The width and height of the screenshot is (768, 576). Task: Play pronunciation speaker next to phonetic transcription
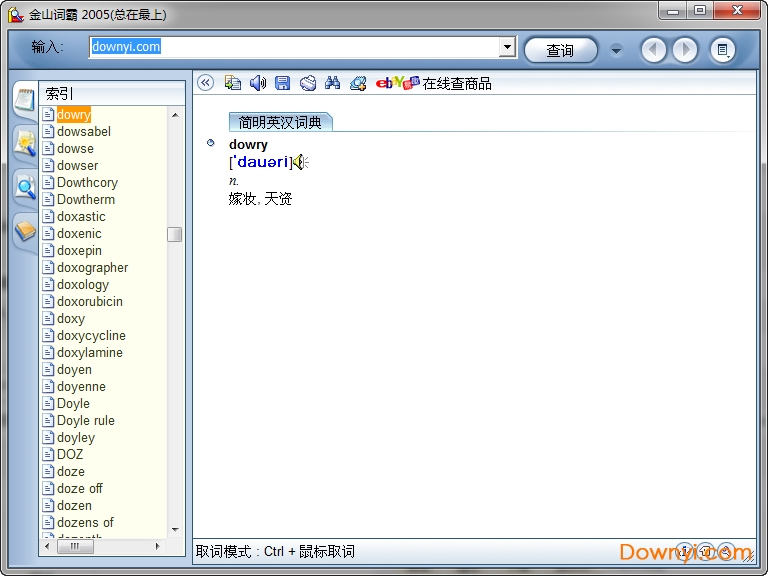[300, 162]
